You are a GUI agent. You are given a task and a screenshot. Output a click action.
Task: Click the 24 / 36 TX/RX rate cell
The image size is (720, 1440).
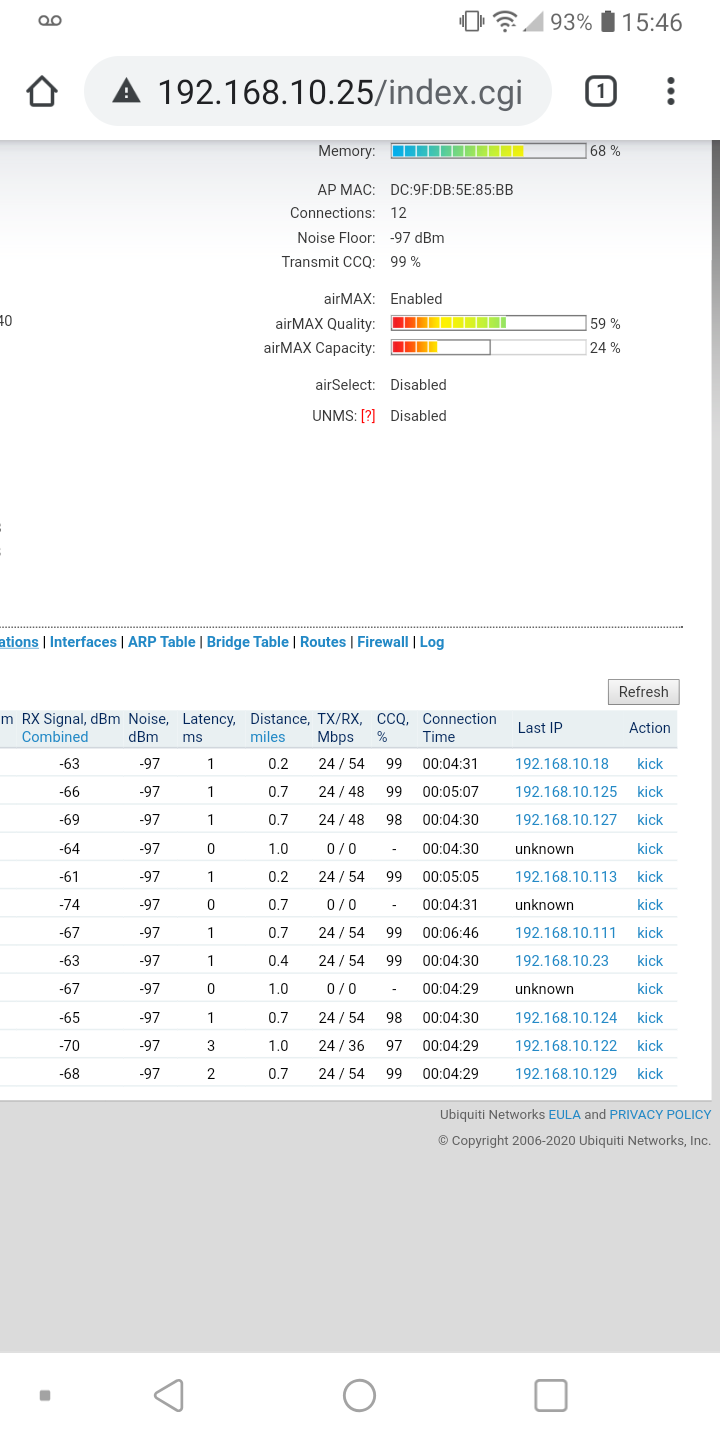click(341, 1046)
